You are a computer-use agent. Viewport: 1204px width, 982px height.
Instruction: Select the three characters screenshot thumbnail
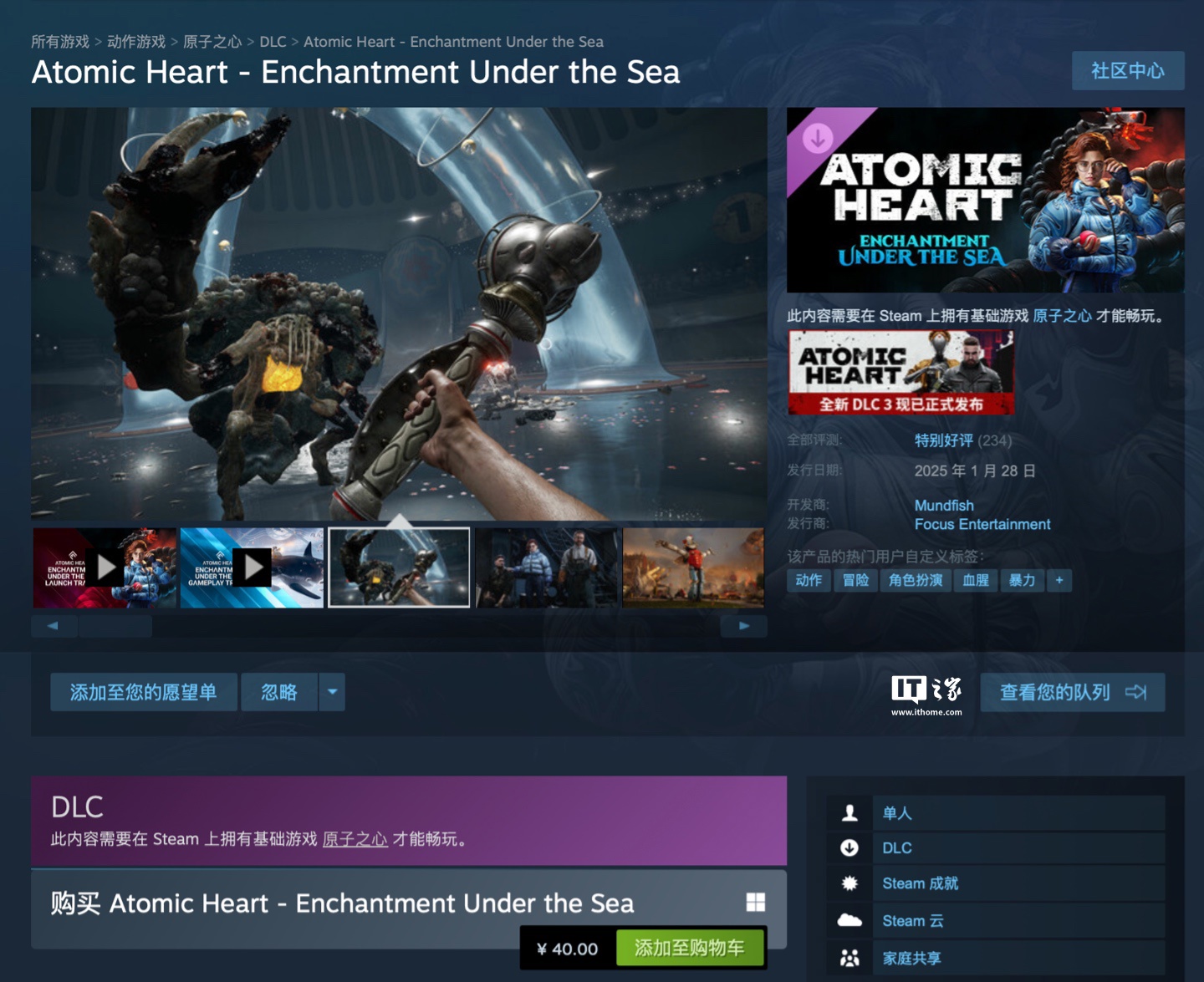[x=547, y=567]
